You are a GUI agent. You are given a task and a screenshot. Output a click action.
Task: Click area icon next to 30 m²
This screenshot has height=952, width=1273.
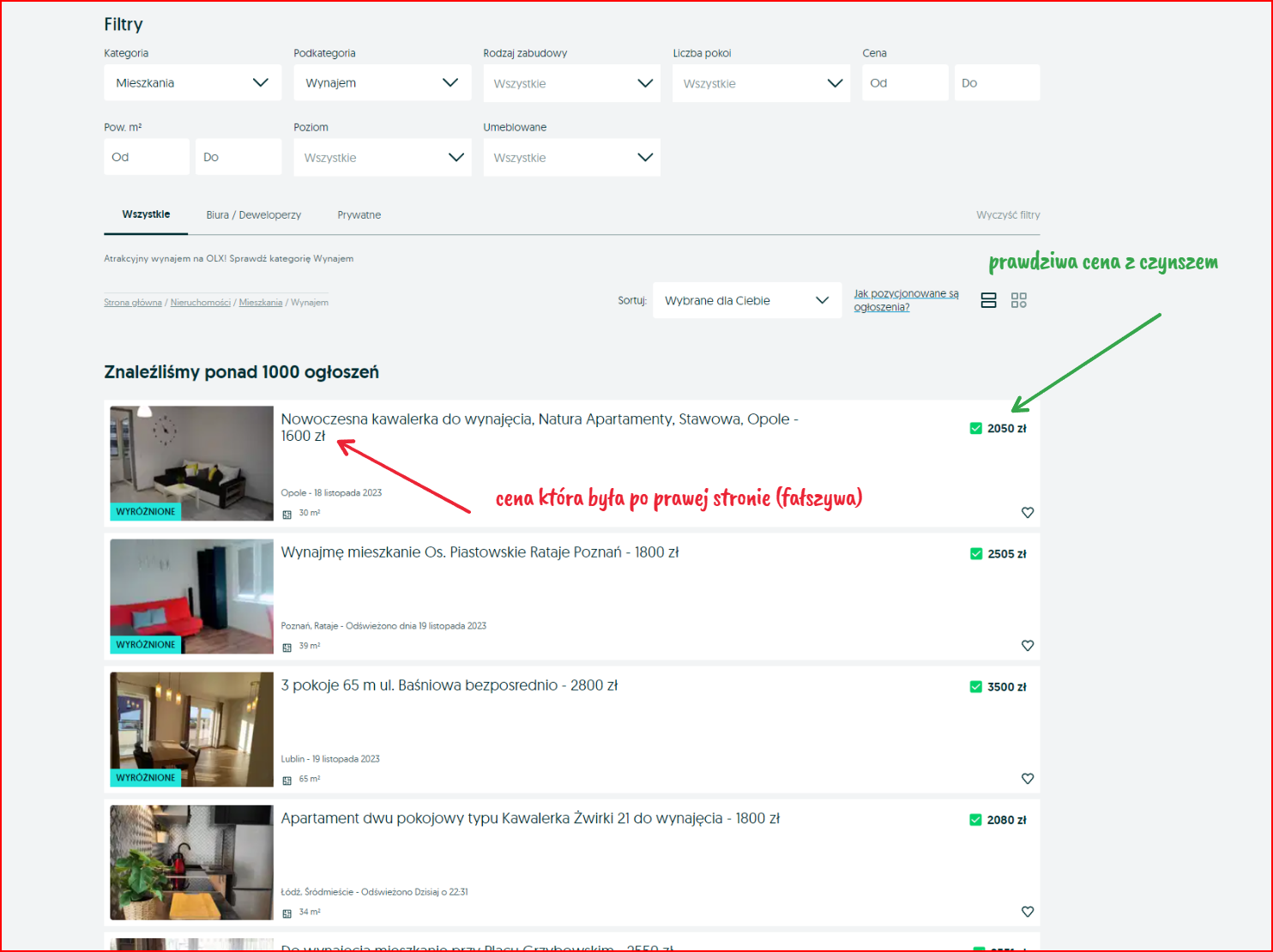tap(287, 514)
